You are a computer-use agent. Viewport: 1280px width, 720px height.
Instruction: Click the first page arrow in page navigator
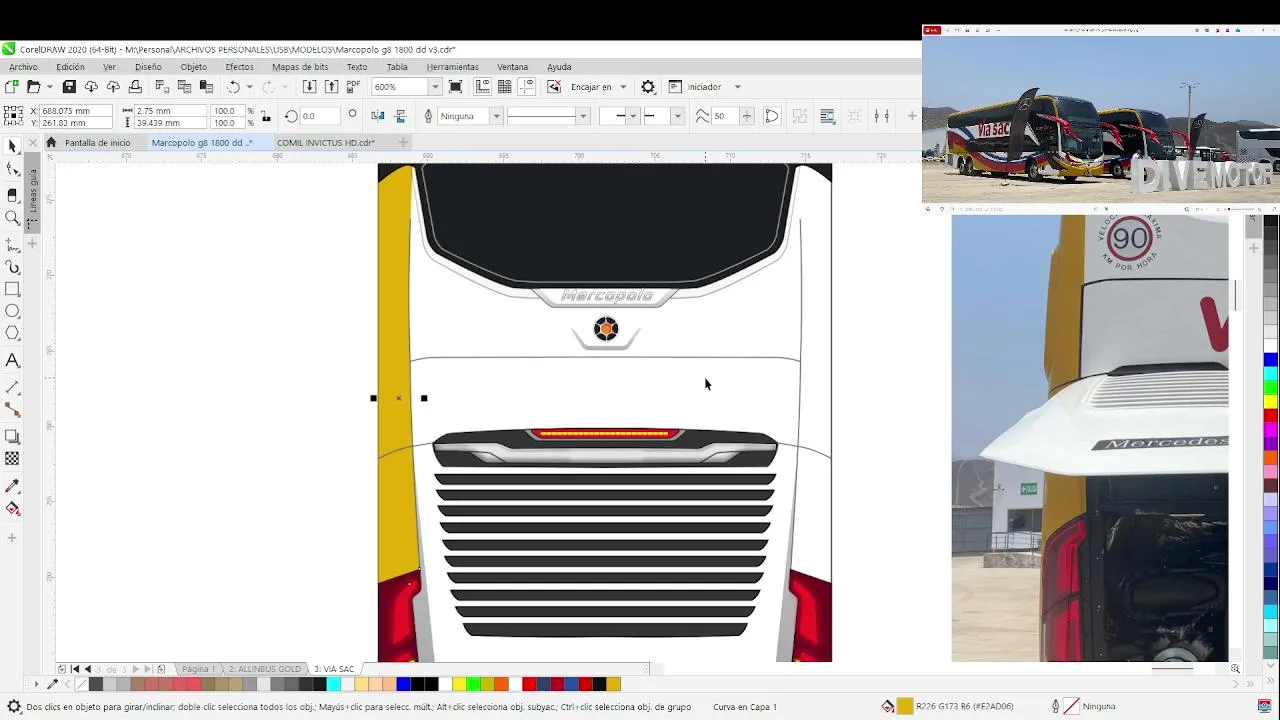(x=75, y=669)
